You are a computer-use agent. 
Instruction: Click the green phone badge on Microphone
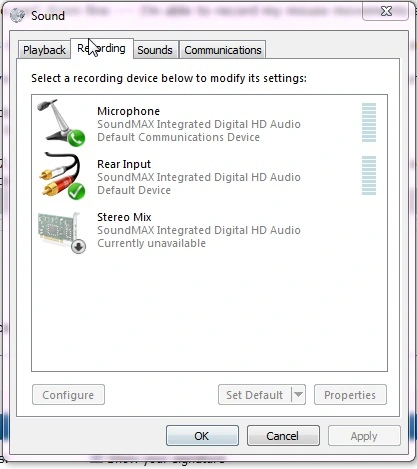pos(76,138)
